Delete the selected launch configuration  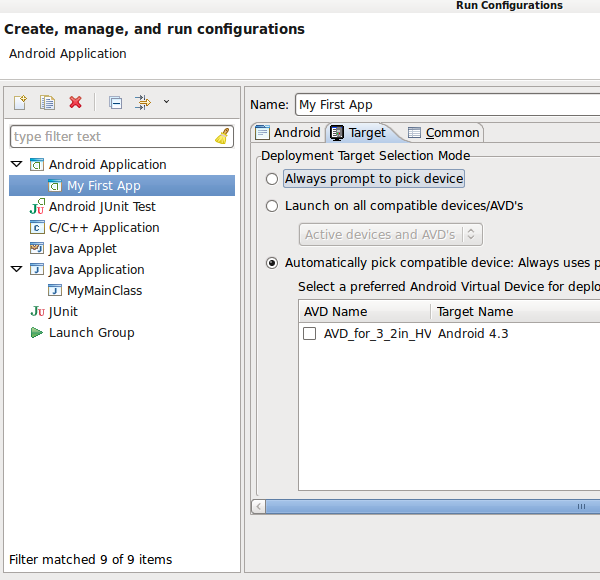(75, 102)
